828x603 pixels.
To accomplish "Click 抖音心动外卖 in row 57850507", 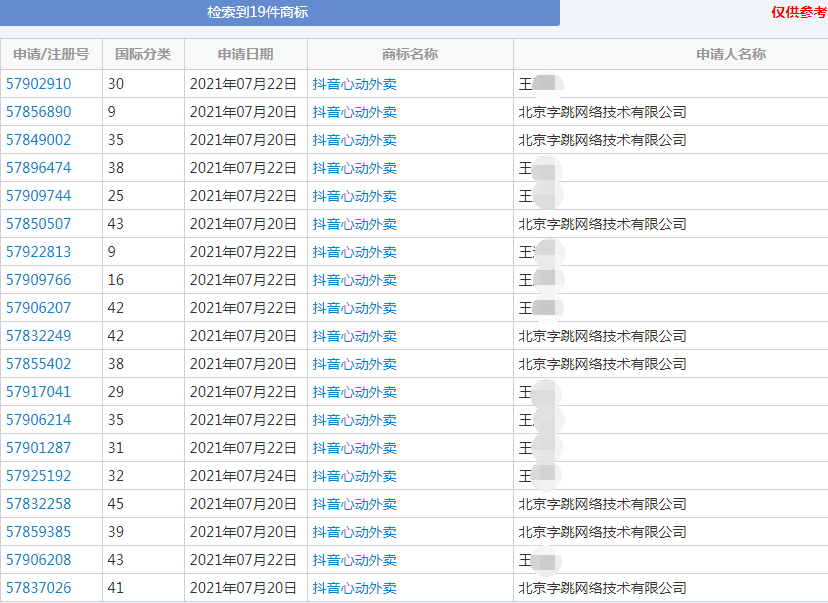I will coord(354,224).
